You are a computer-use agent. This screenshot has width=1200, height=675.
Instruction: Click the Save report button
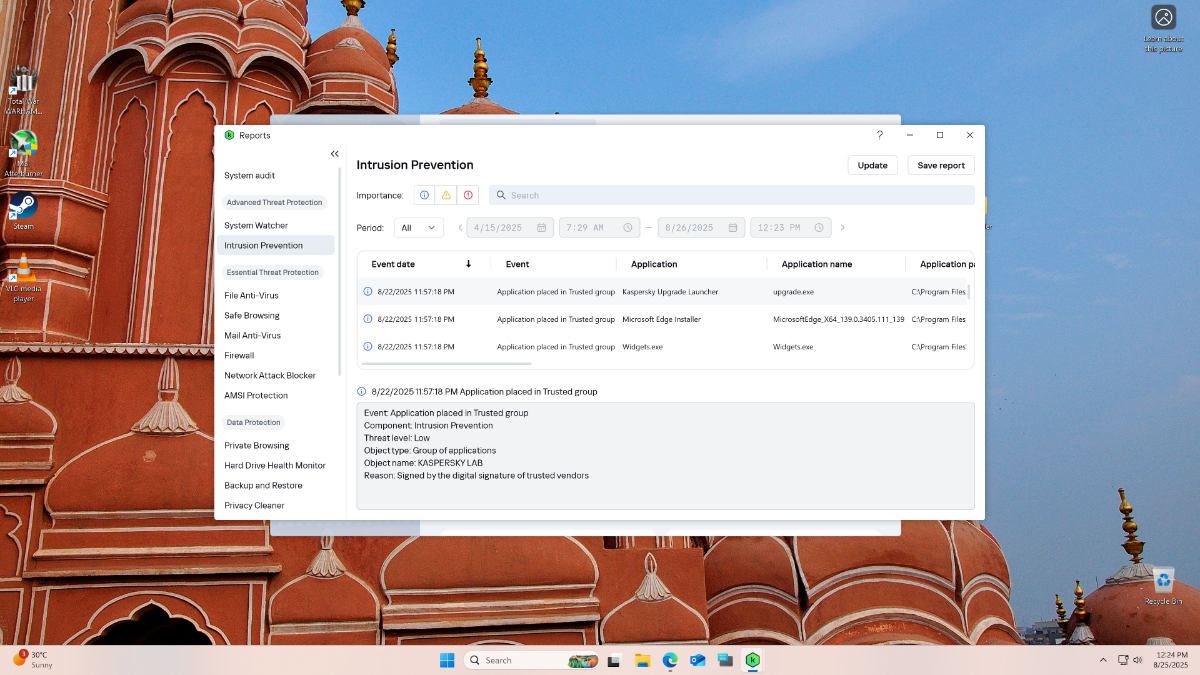(x=941, y=165)
